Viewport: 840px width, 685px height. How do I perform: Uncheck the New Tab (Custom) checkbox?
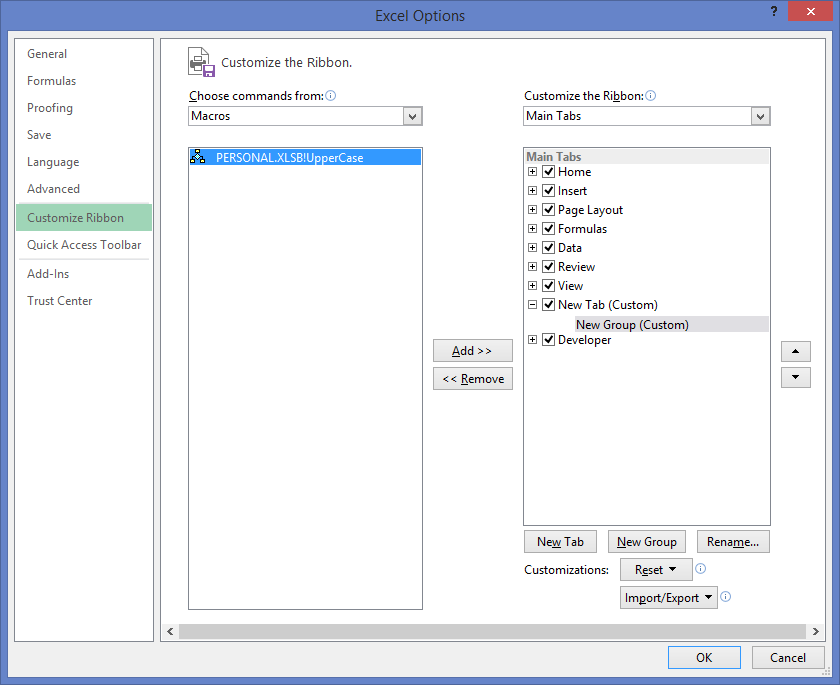(548, 305)
